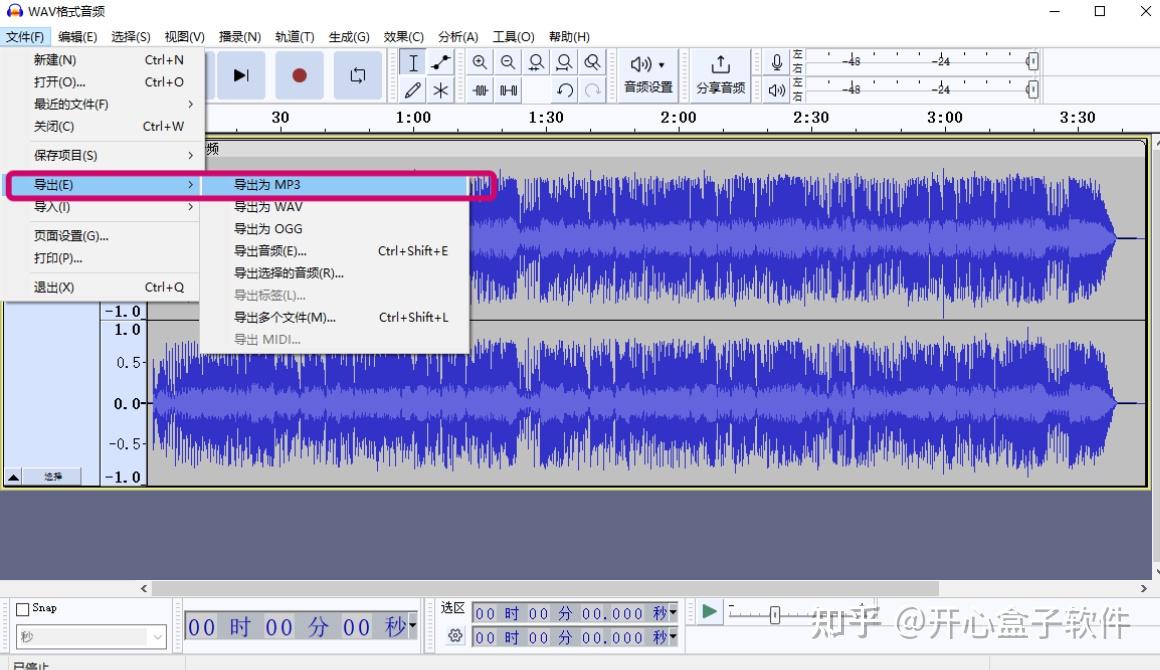Enable the Snap checkbox
Viewport: 1160px width, 670px height.
pos(22,609)
